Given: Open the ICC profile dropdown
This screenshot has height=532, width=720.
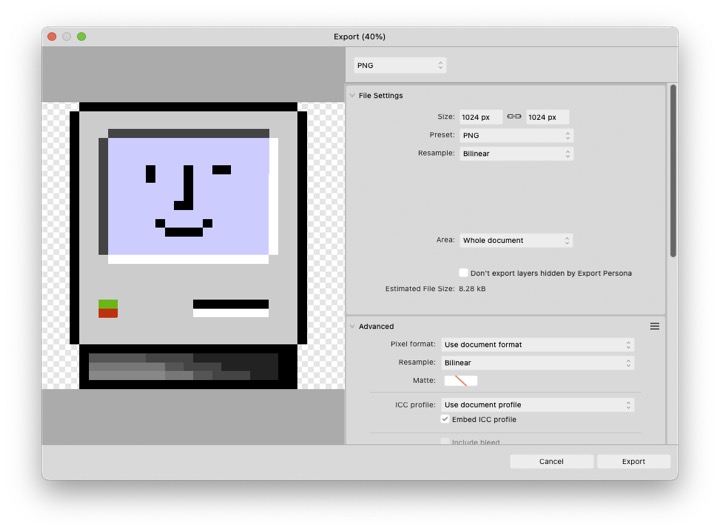Looking at the screenshot, I should tap(537, 405).
